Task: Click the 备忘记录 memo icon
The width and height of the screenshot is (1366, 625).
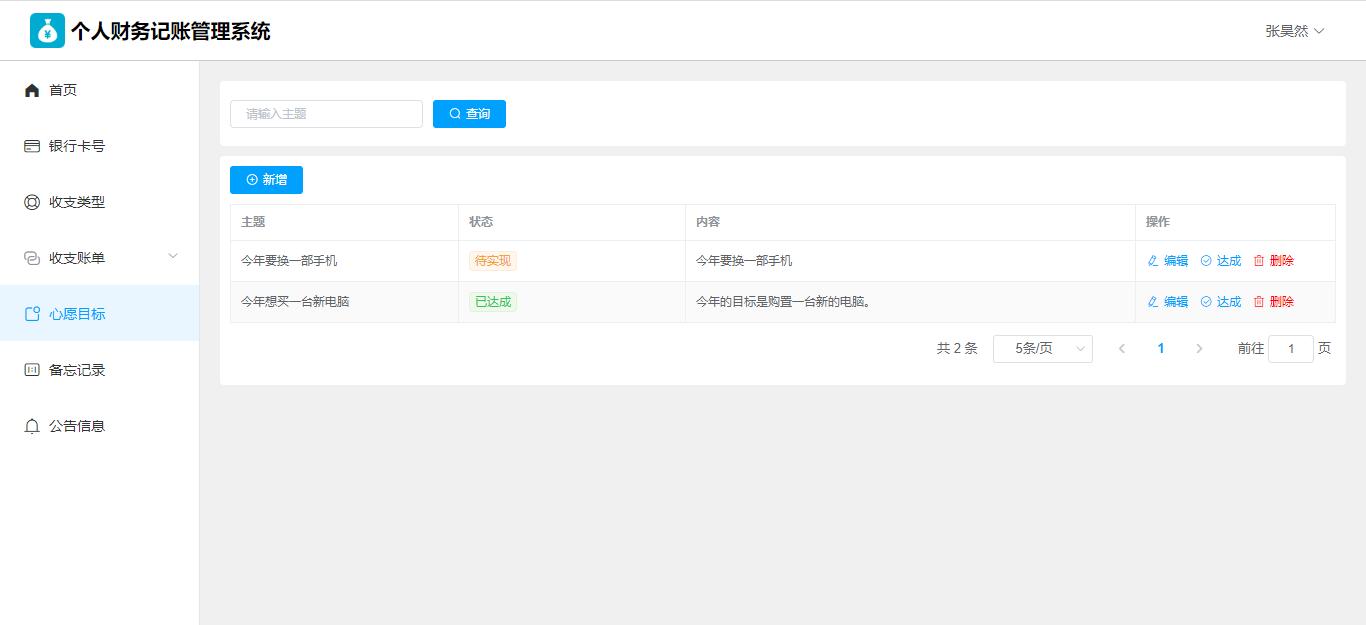Action: (x=32, y=370)
